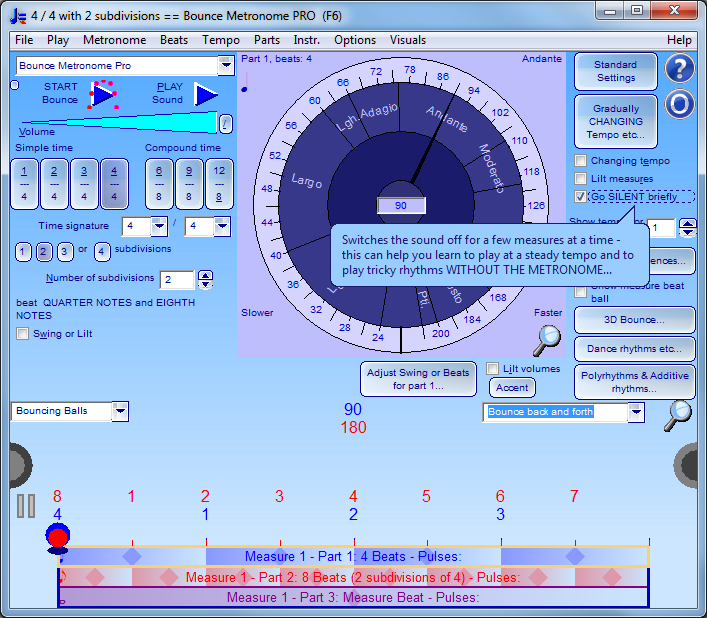
Task: Open the 3D Bounce button
Action: click(634, 320)
